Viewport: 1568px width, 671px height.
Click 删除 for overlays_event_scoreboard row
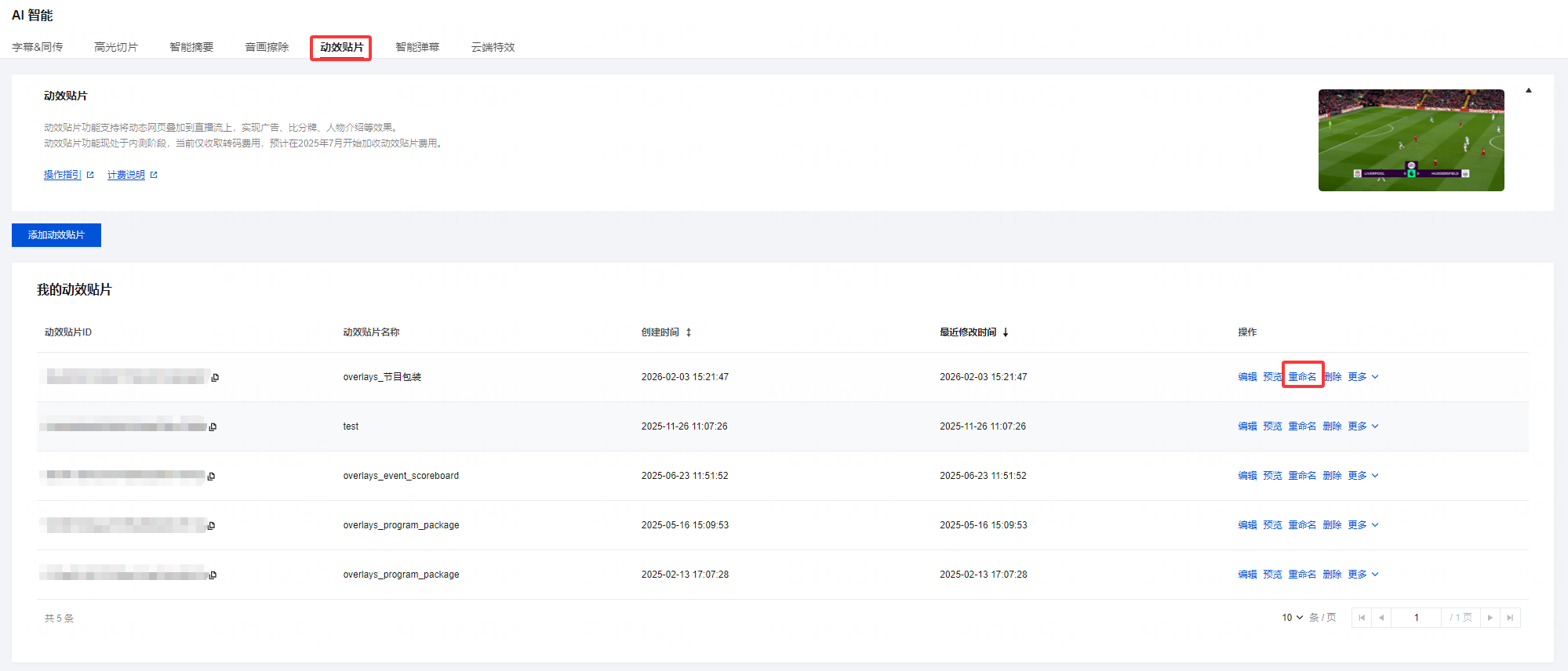(x=1332, y=476)
